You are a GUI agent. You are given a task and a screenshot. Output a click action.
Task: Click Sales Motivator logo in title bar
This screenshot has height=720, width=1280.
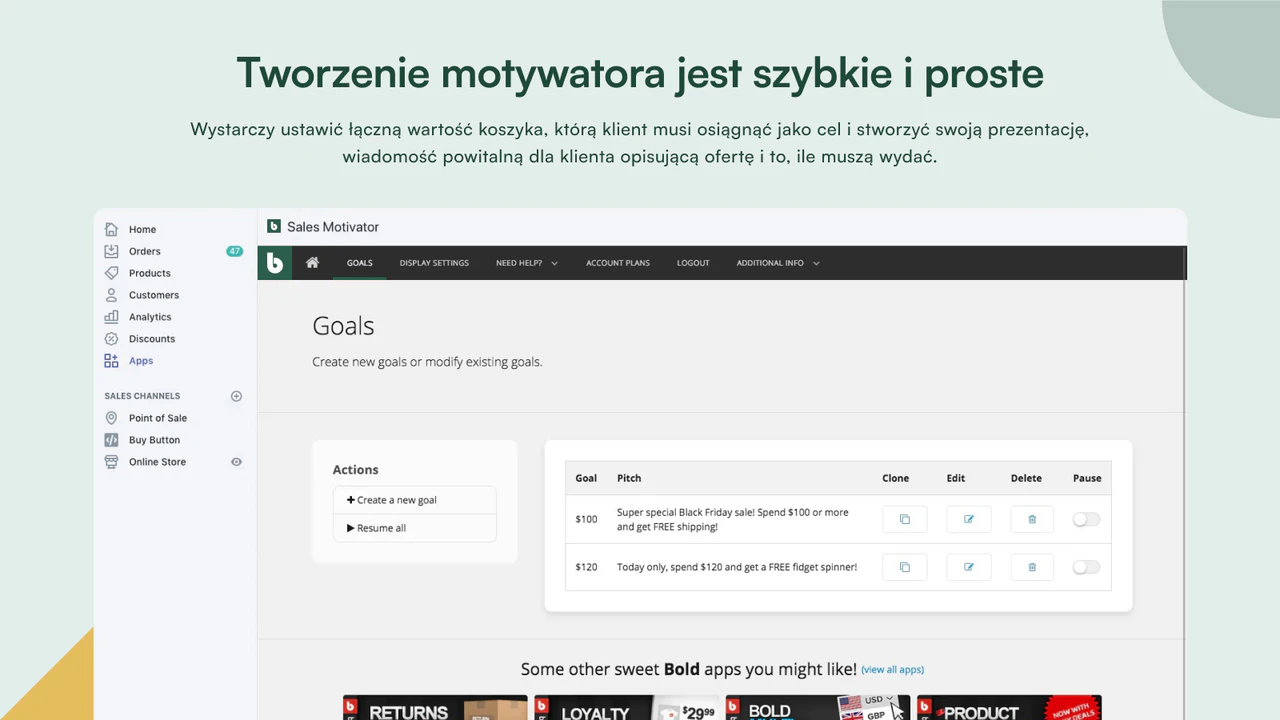[274, 227]
